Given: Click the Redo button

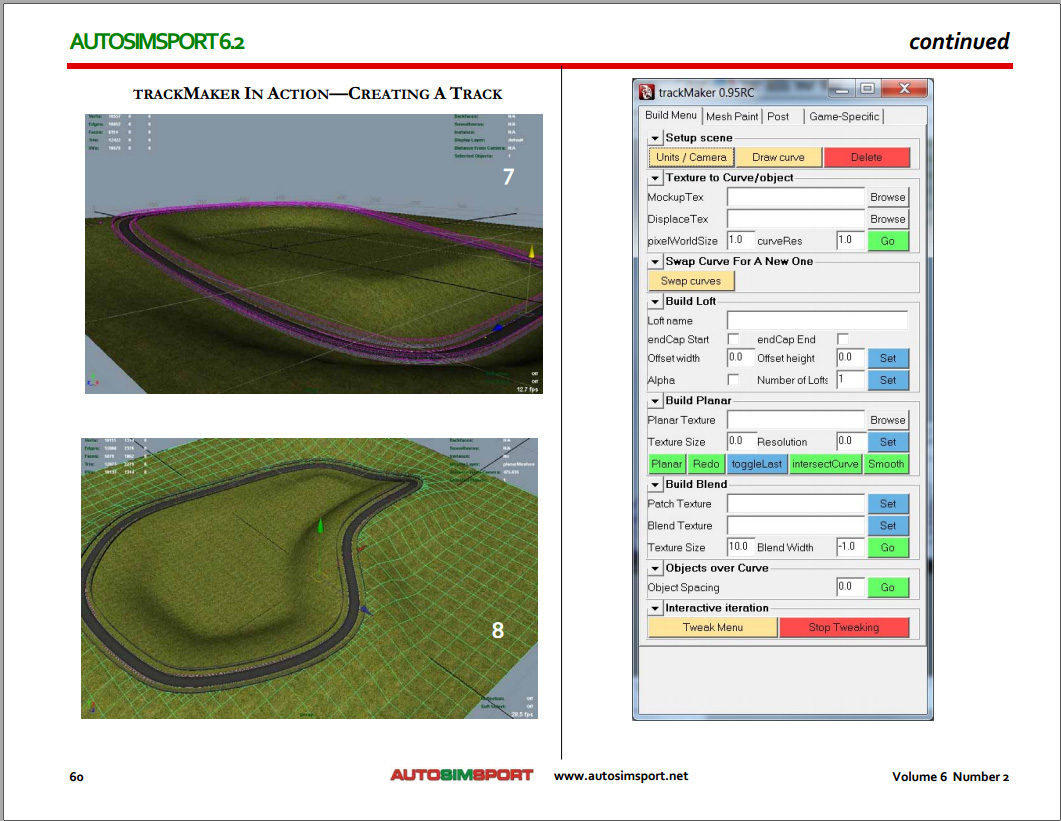Looking at the screenshot, I should click(x=706, y=464).
